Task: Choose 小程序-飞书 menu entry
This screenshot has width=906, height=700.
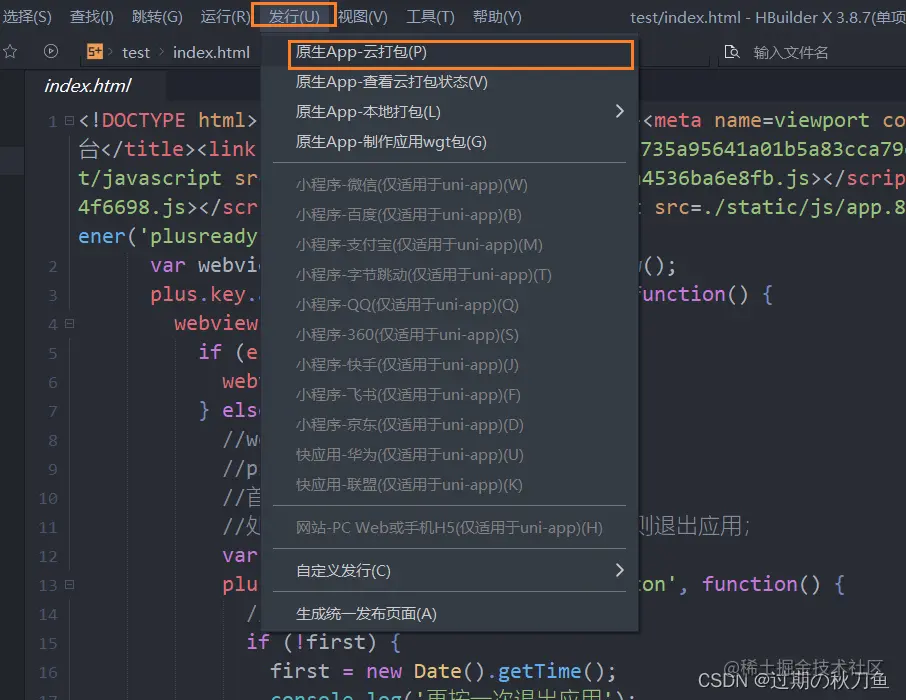Action: click(x=450, y=395)
